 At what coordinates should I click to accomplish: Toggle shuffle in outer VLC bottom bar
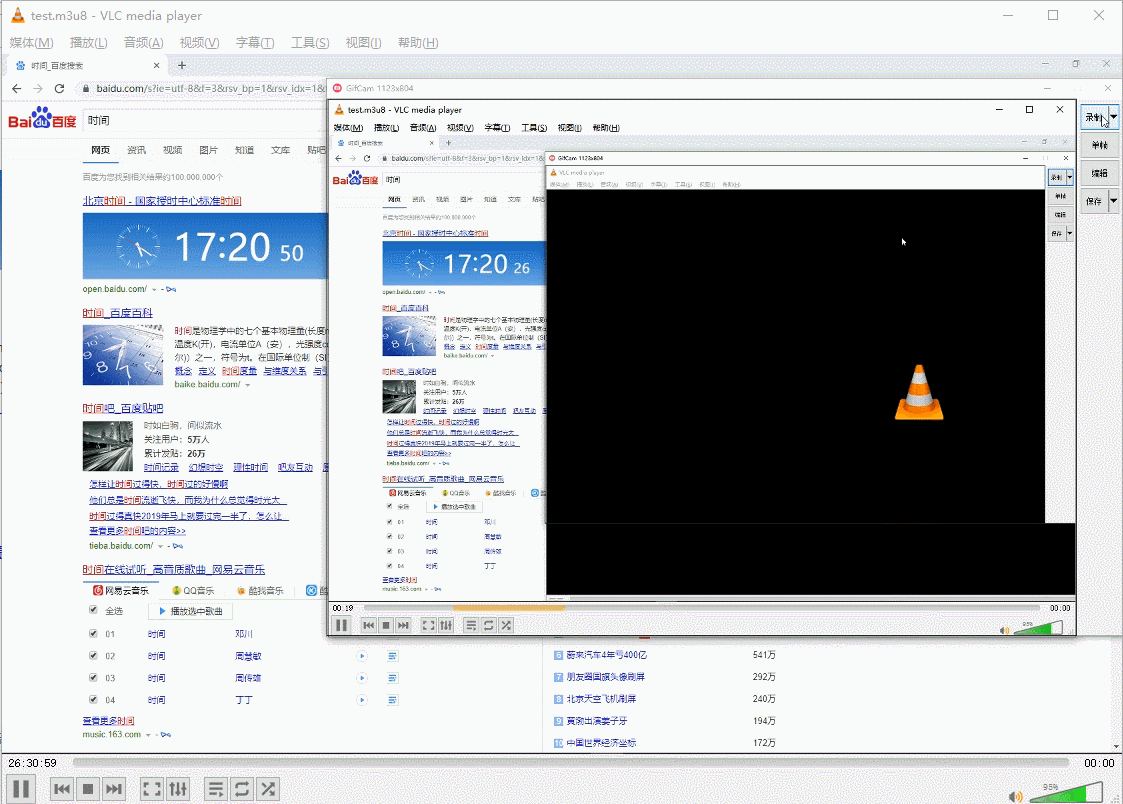coord(268,789)
